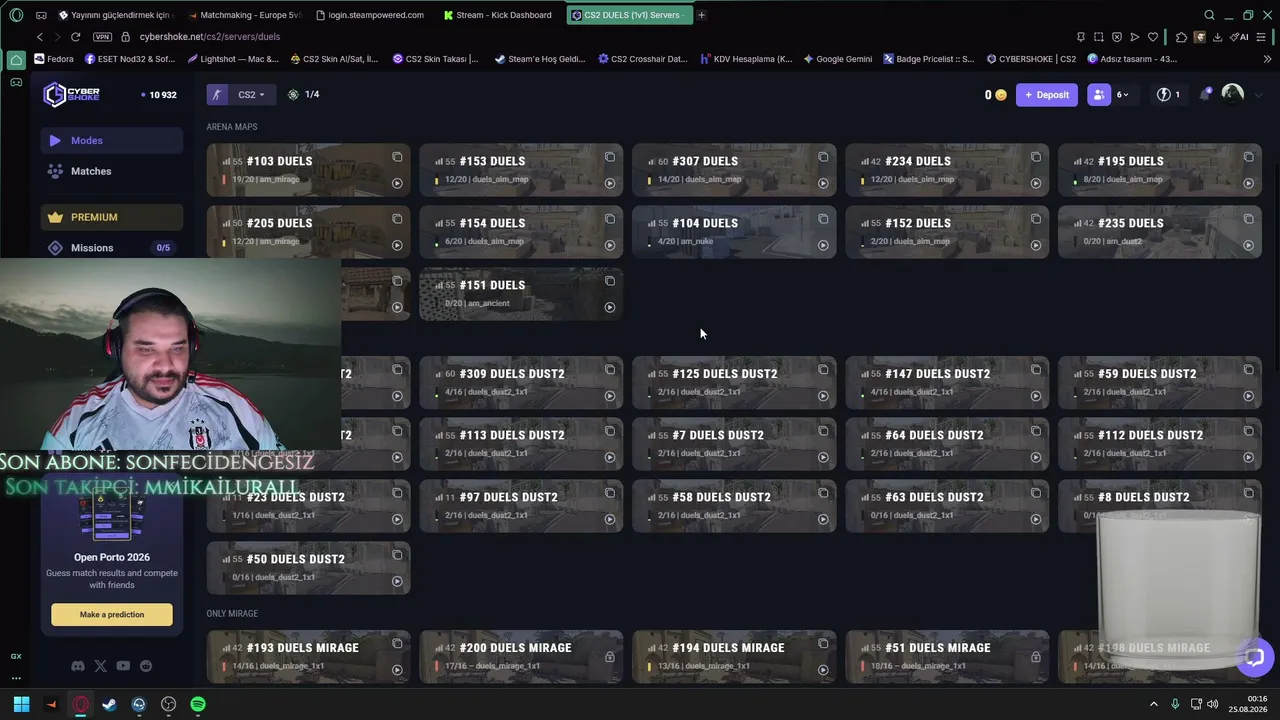Copy address of #125 DUELS DUST2 server
This screenshot has width=1280, height=720.
(823, 370)
